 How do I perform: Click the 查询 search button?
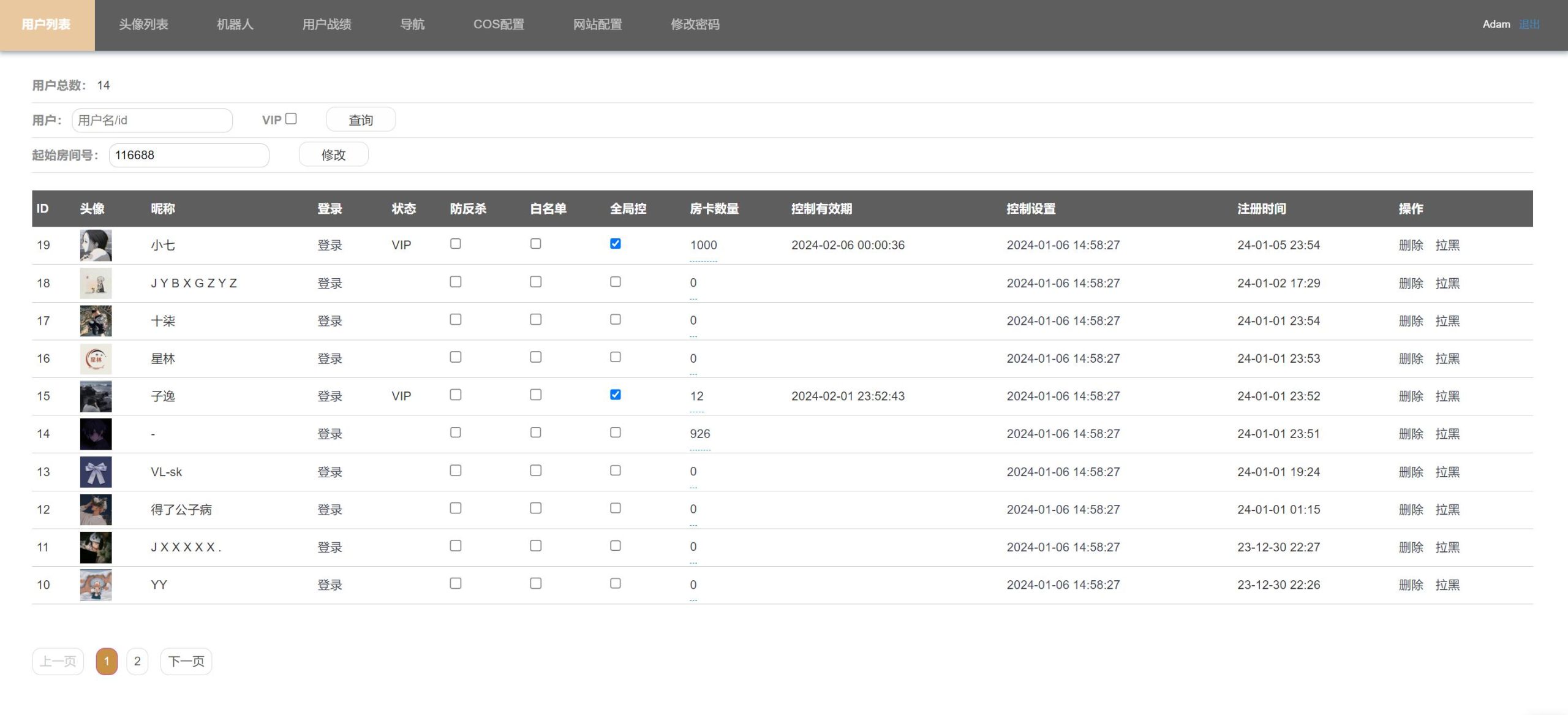pyautogui.click(x=361, y=119)
